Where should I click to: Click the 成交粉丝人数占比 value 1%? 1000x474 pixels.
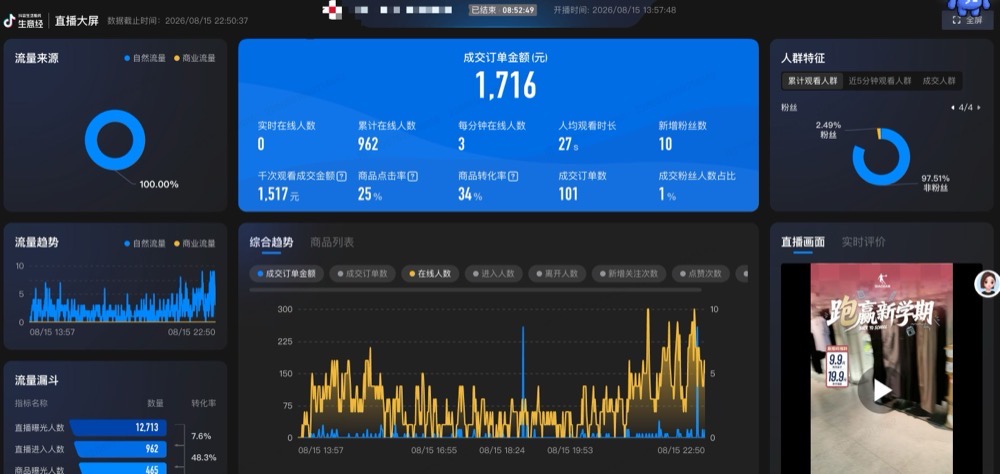[x=667, y=195]
